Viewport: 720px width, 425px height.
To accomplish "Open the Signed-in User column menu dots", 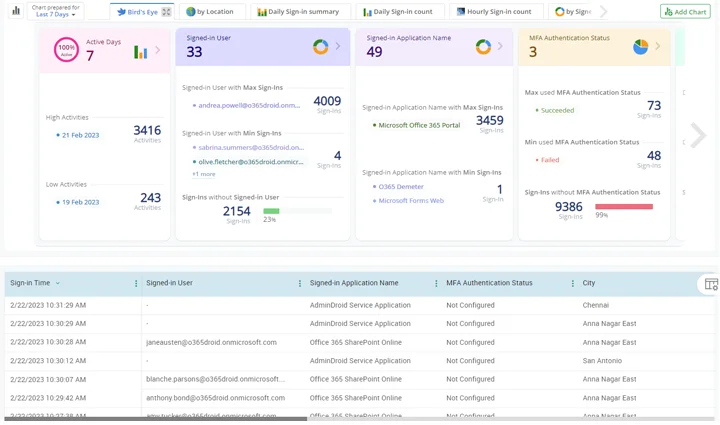I will point(300,284).
